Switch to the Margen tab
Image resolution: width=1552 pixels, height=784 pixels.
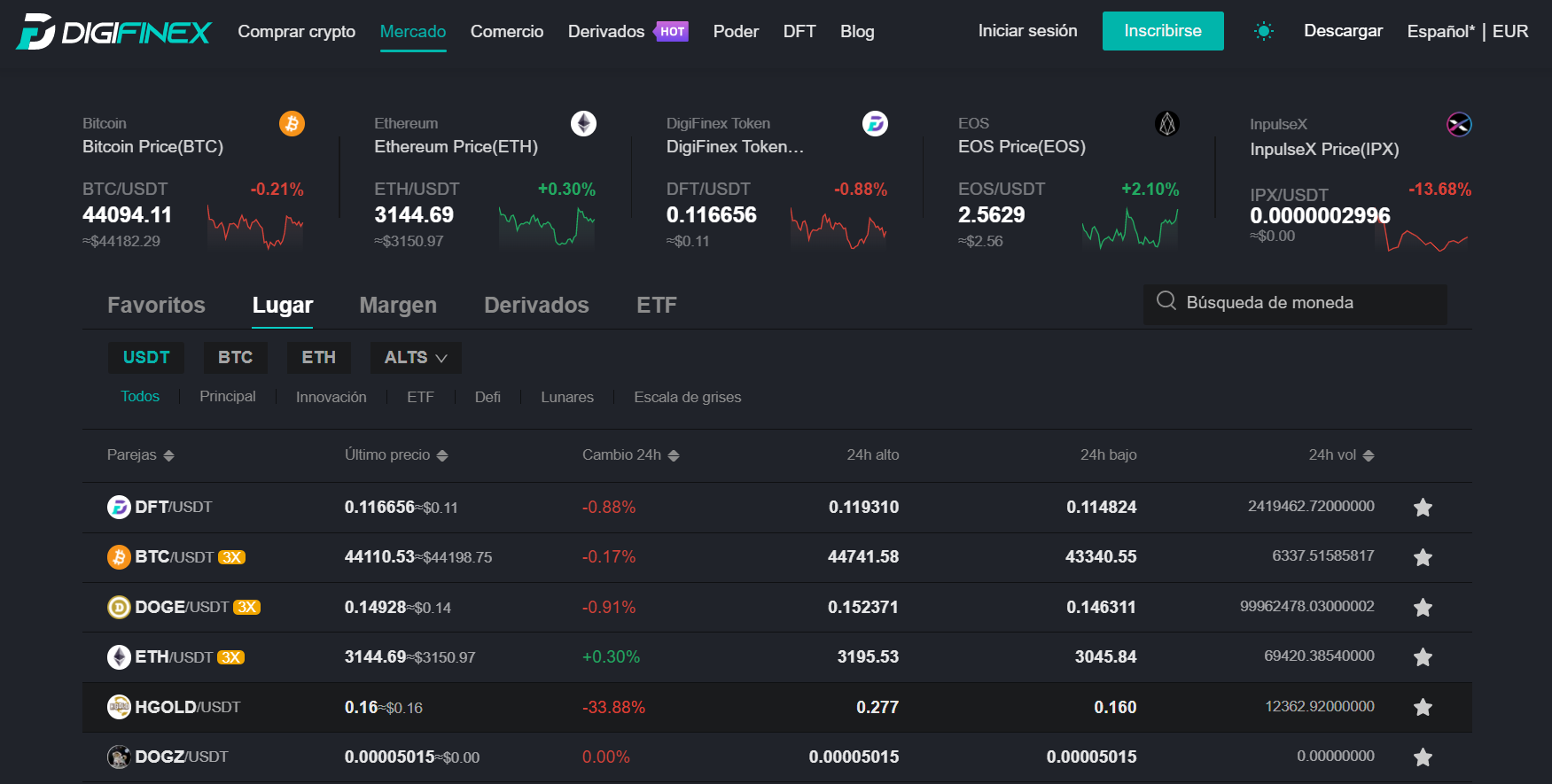pos(398,305)
